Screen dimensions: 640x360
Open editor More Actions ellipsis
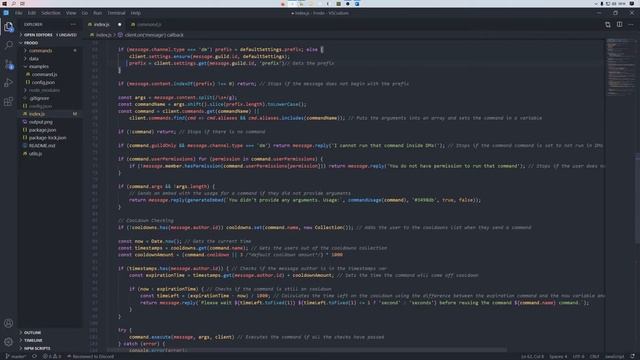tap(631, 24)
